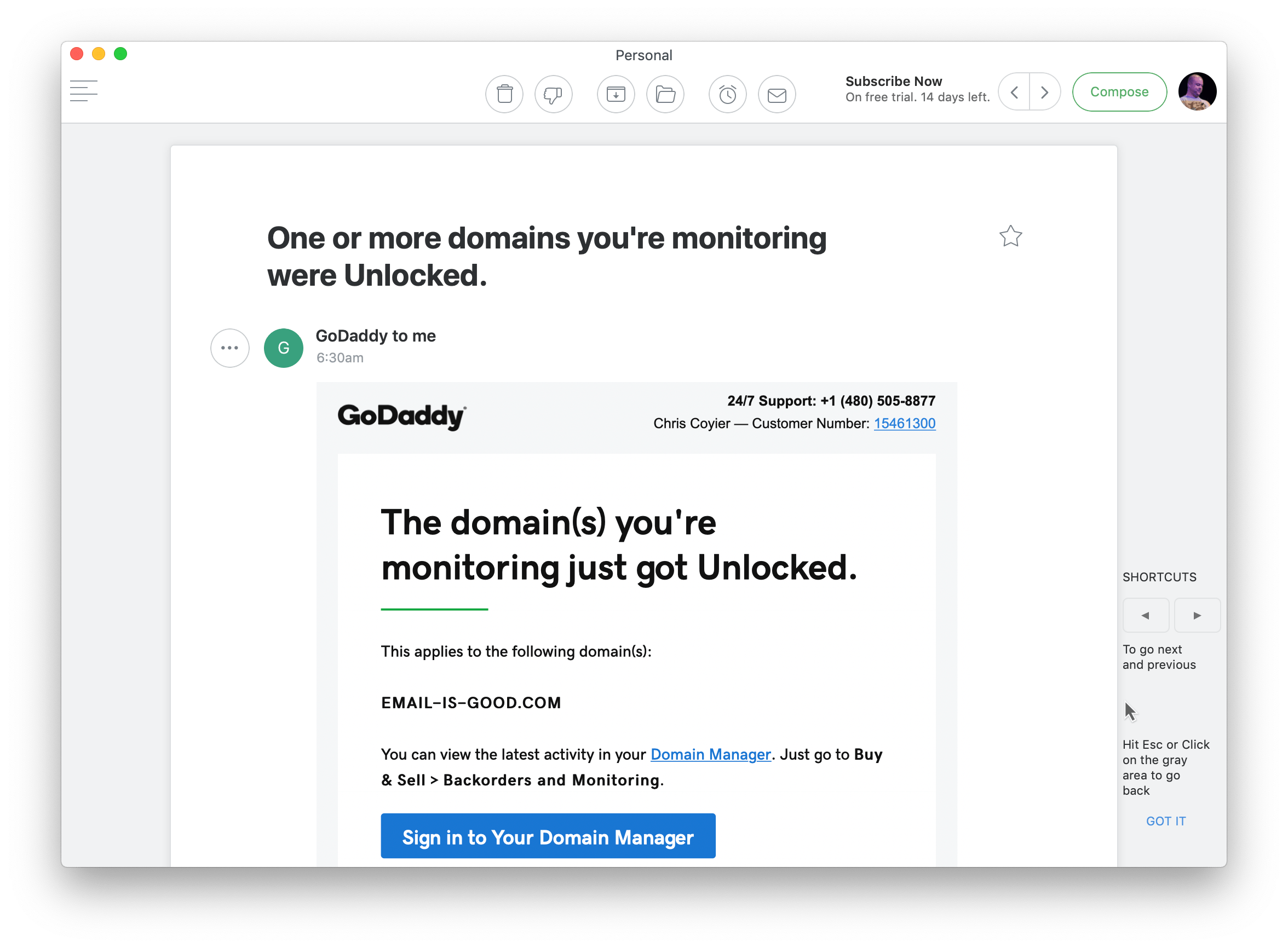
Task: Go to next email with right chevron
Action: click(x=1045, y=92)
